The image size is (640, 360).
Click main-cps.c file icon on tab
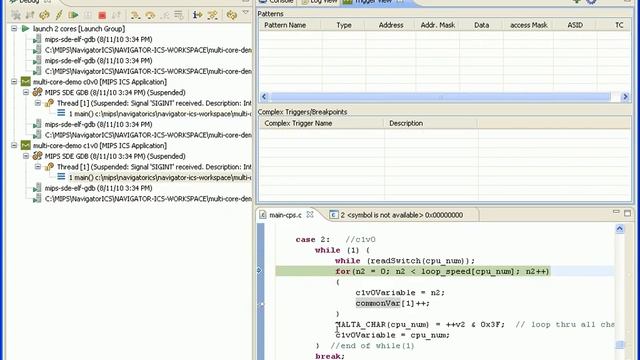pyautogui.click(x=263, y=215)
